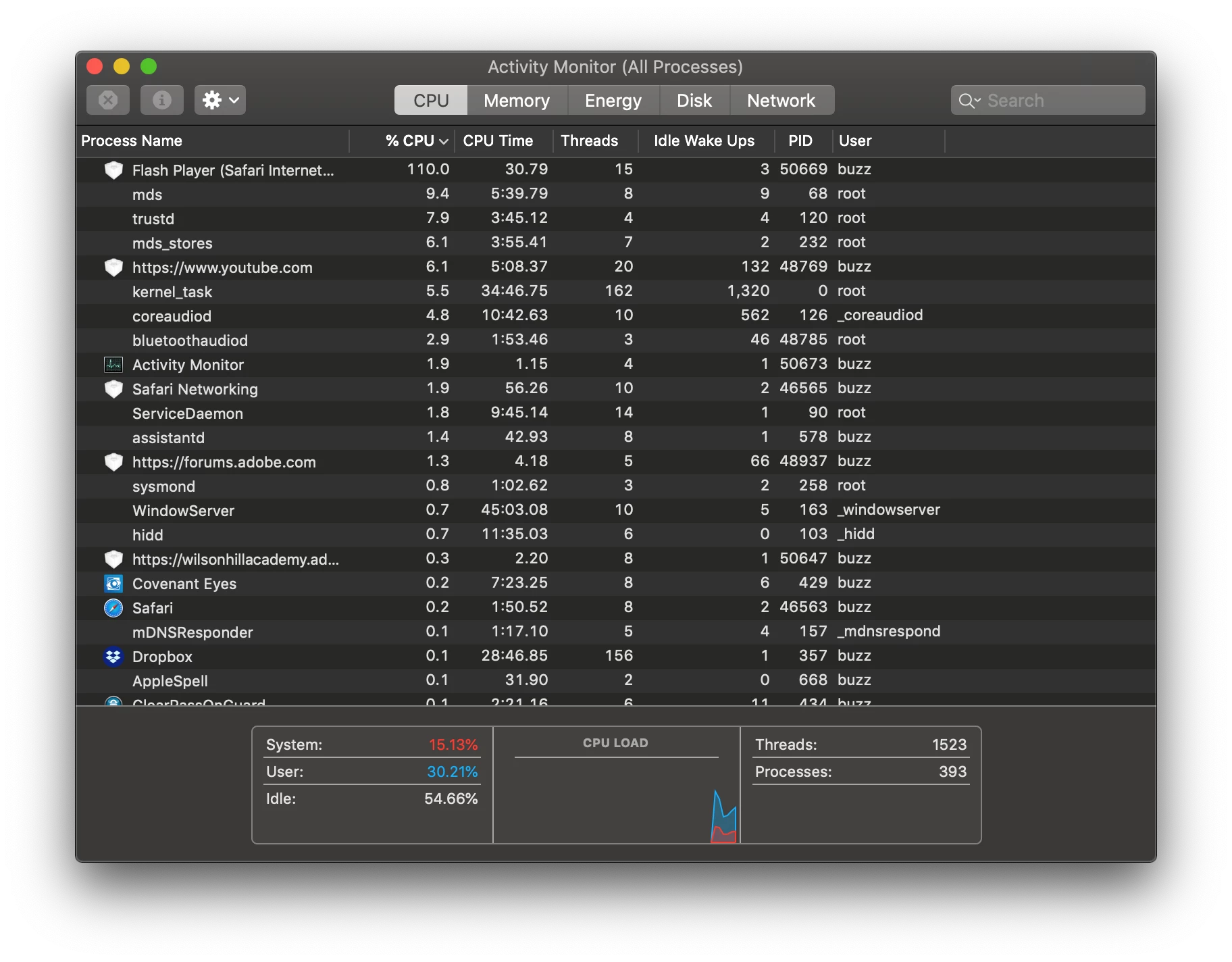The height and width of the screenshot is (962, 1232).
Task: Sort by the Threads column header
Action: pyautogui.click(x=596, y=141)
